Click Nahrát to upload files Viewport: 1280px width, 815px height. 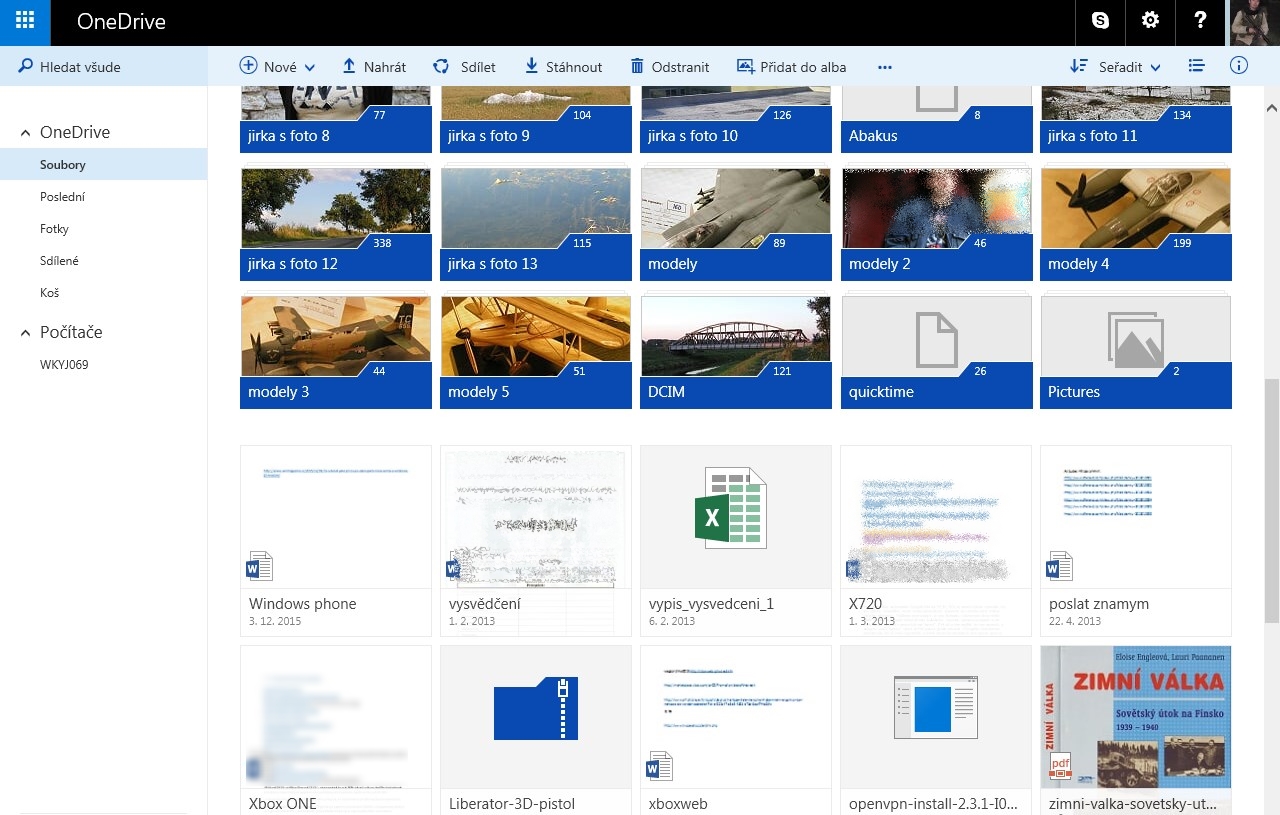pyautogui.click(x=374, y=67)
